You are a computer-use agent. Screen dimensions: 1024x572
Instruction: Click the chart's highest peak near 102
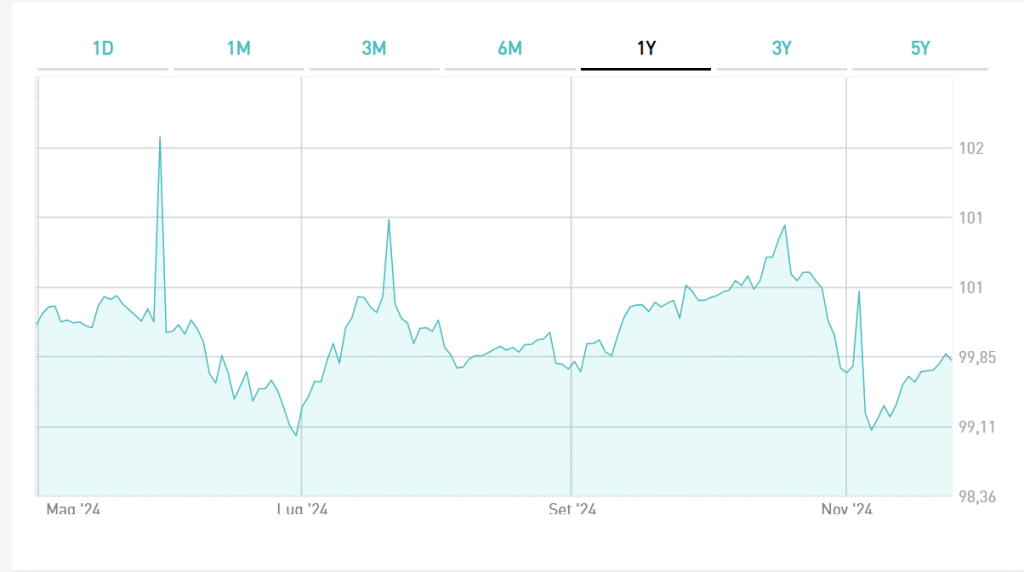pos(160,137)
